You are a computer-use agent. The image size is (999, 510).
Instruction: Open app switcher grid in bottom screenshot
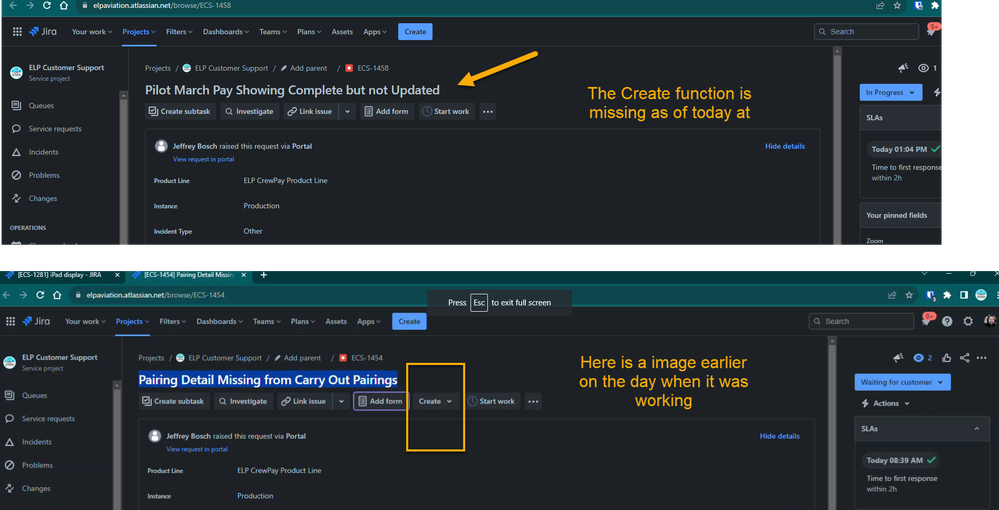click(x=11, y=321)
